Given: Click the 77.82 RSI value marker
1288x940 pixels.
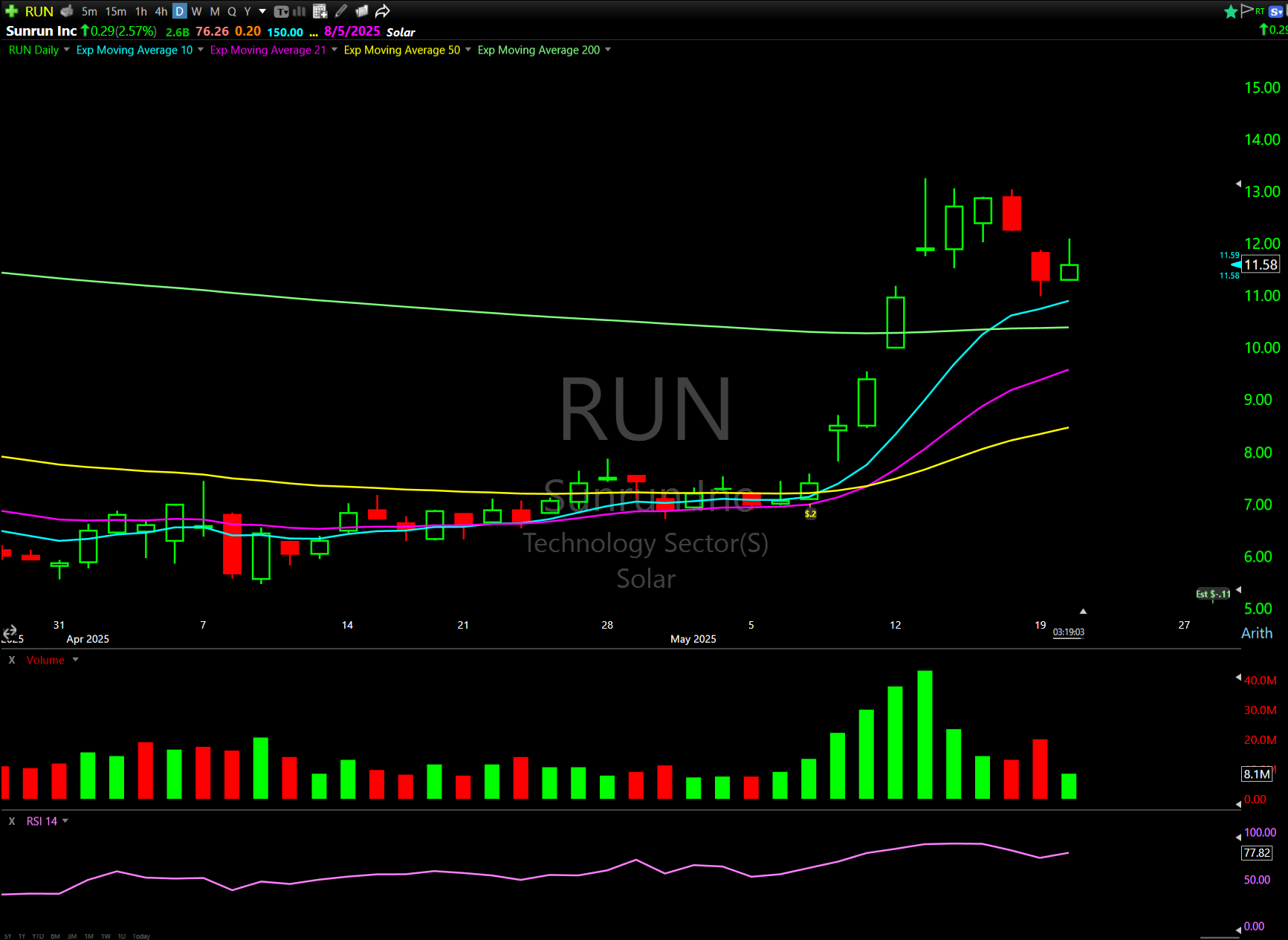Looking at the screenshot, I should click(x=1257, y=853).
